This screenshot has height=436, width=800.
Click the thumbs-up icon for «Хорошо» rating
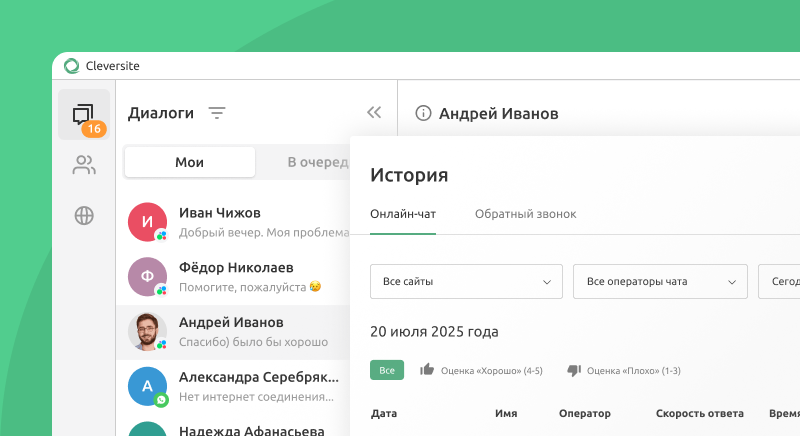pyautogui.click(x=427, y=370)
